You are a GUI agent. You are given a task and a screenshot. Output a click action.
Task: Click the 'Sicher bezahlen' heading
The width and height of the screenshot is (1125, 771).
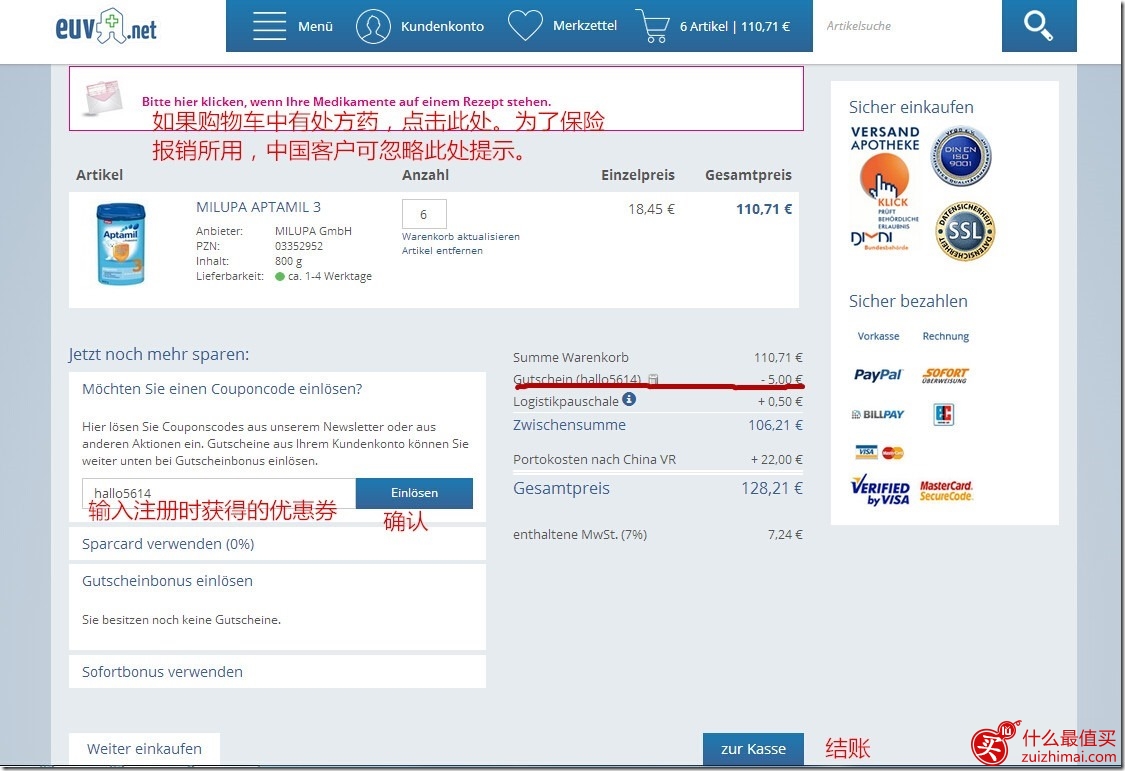tap(908, 301)
